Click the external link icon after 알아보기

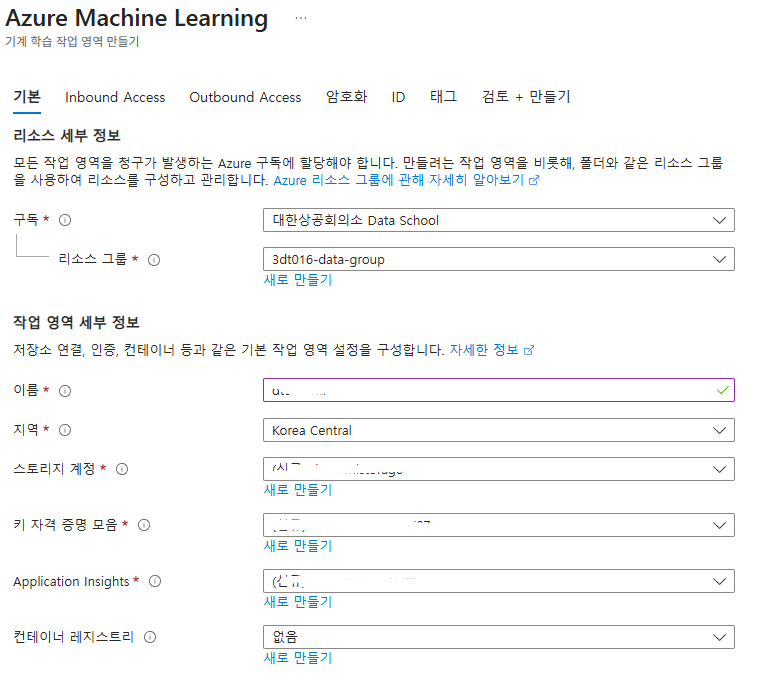534,180
